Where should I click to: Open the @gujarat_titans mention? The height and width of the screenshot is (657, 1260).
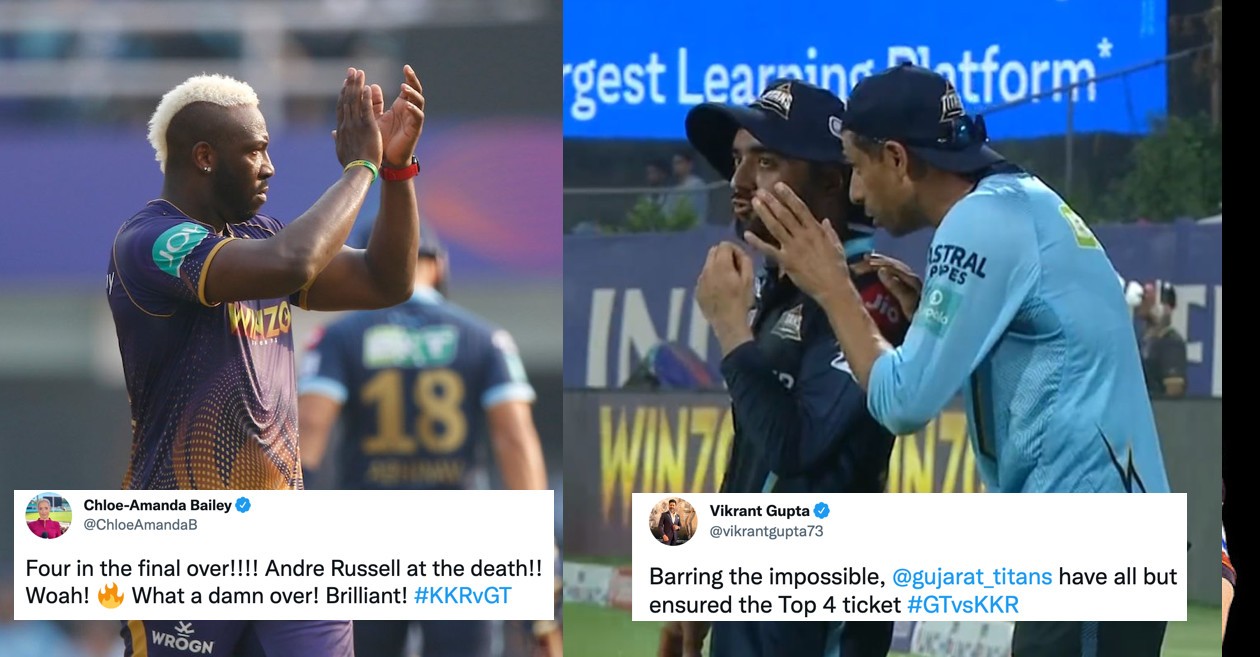(970, 577)
